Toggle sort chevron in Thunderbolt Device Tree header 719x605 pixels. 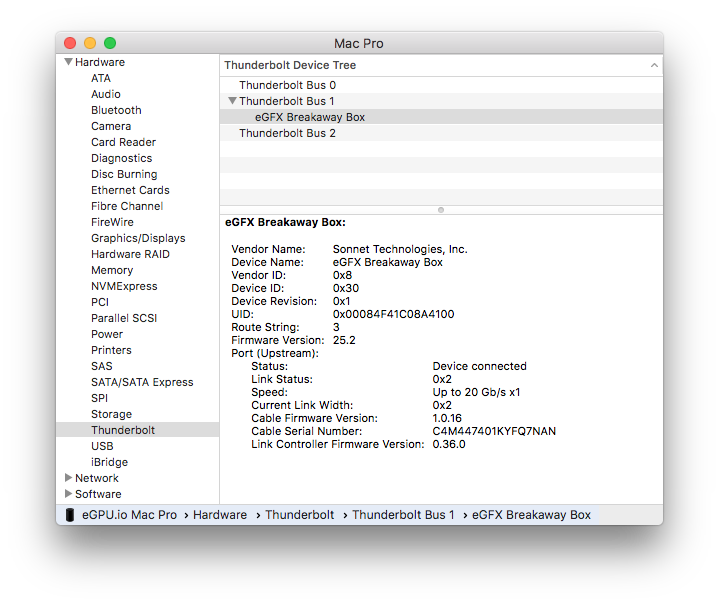(654, 65)
